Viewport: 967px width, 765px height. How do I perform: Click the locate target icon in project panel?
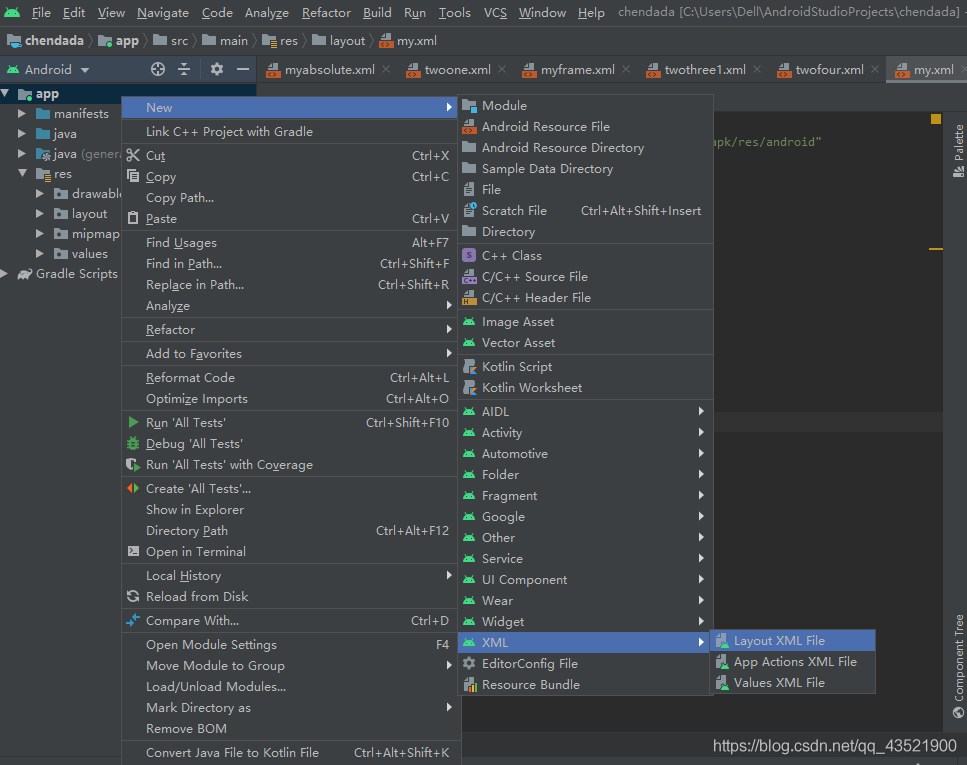pyautogui.click(x=158, y=69)
